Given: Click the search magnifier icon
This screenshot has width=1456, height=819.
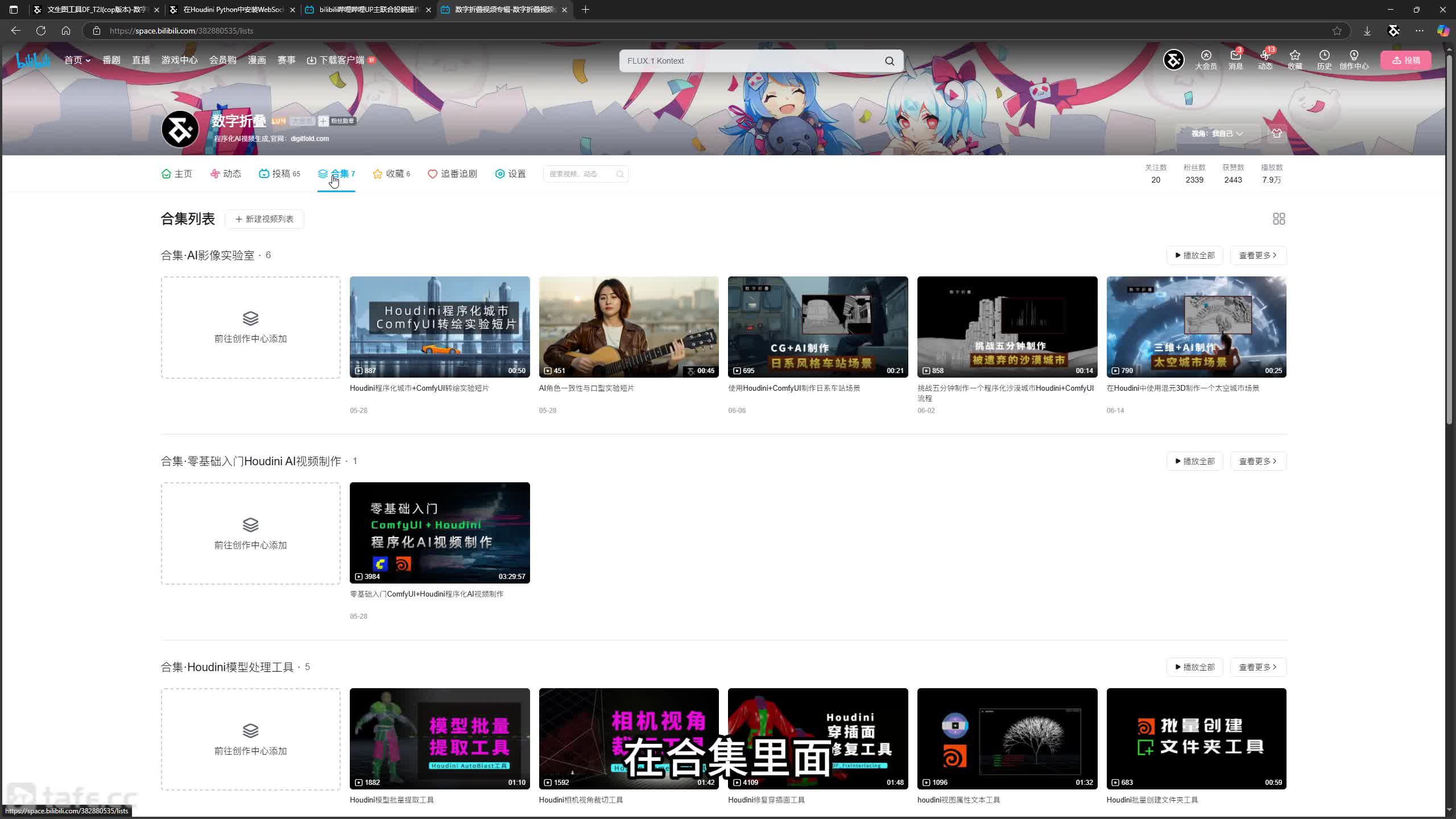Looking at the screenshot, I should [x=890, y=61].
